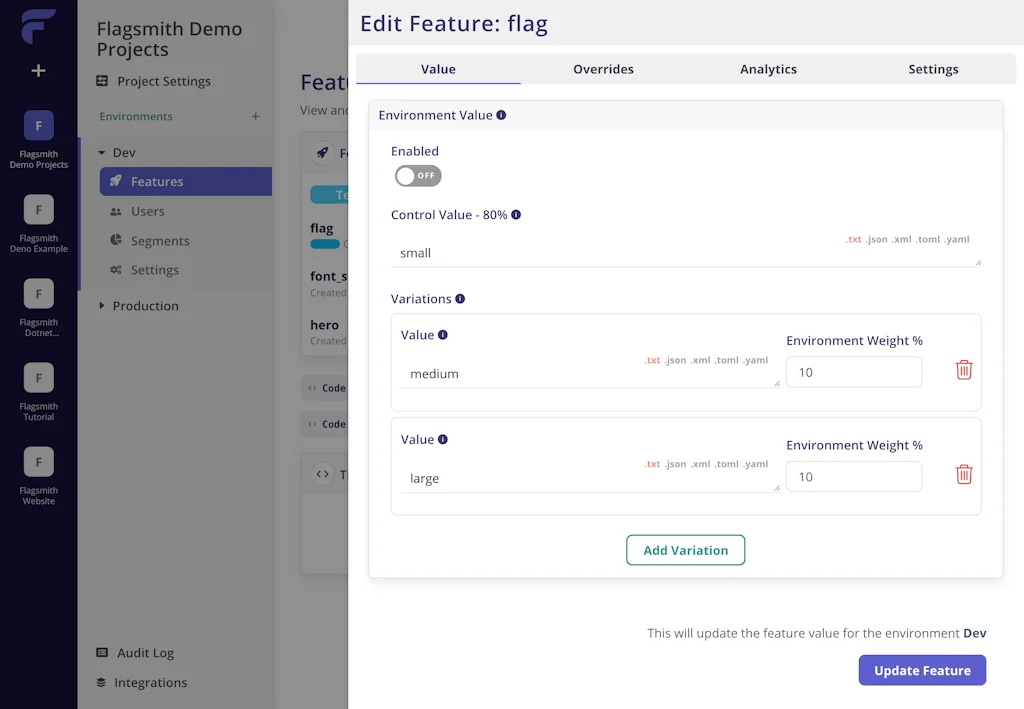Image resolution: width=1024 pixels, height=709 pixels.
Task: Click the medium variation Environment Weight field
Action: point(853,372)
